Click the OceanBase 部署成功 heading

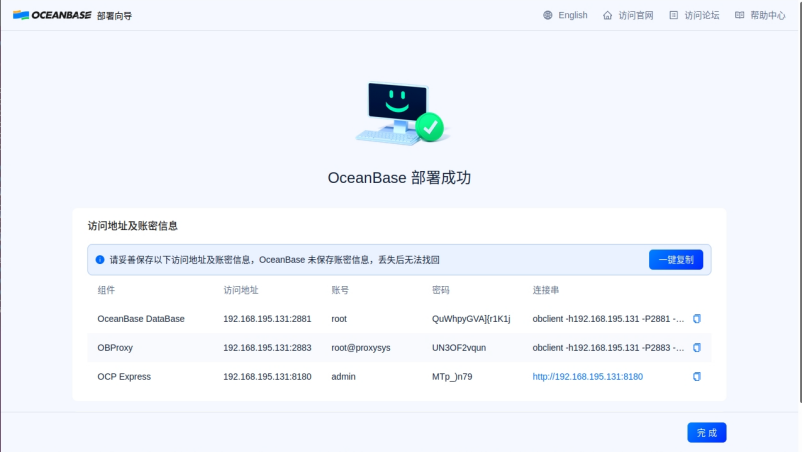coord(399,178)
